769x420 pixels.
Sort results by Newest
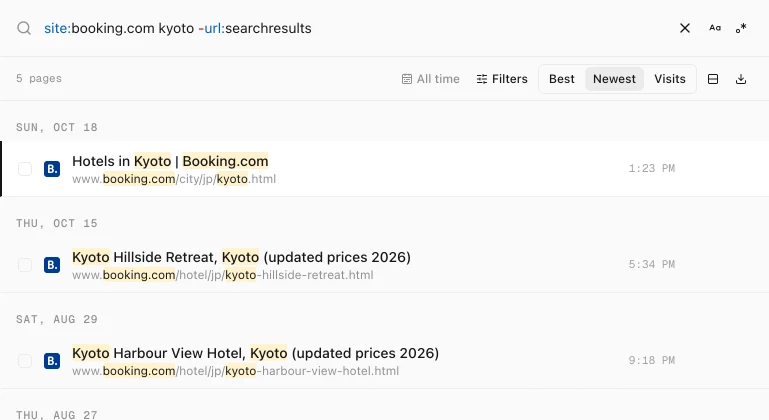coord(614,79)
